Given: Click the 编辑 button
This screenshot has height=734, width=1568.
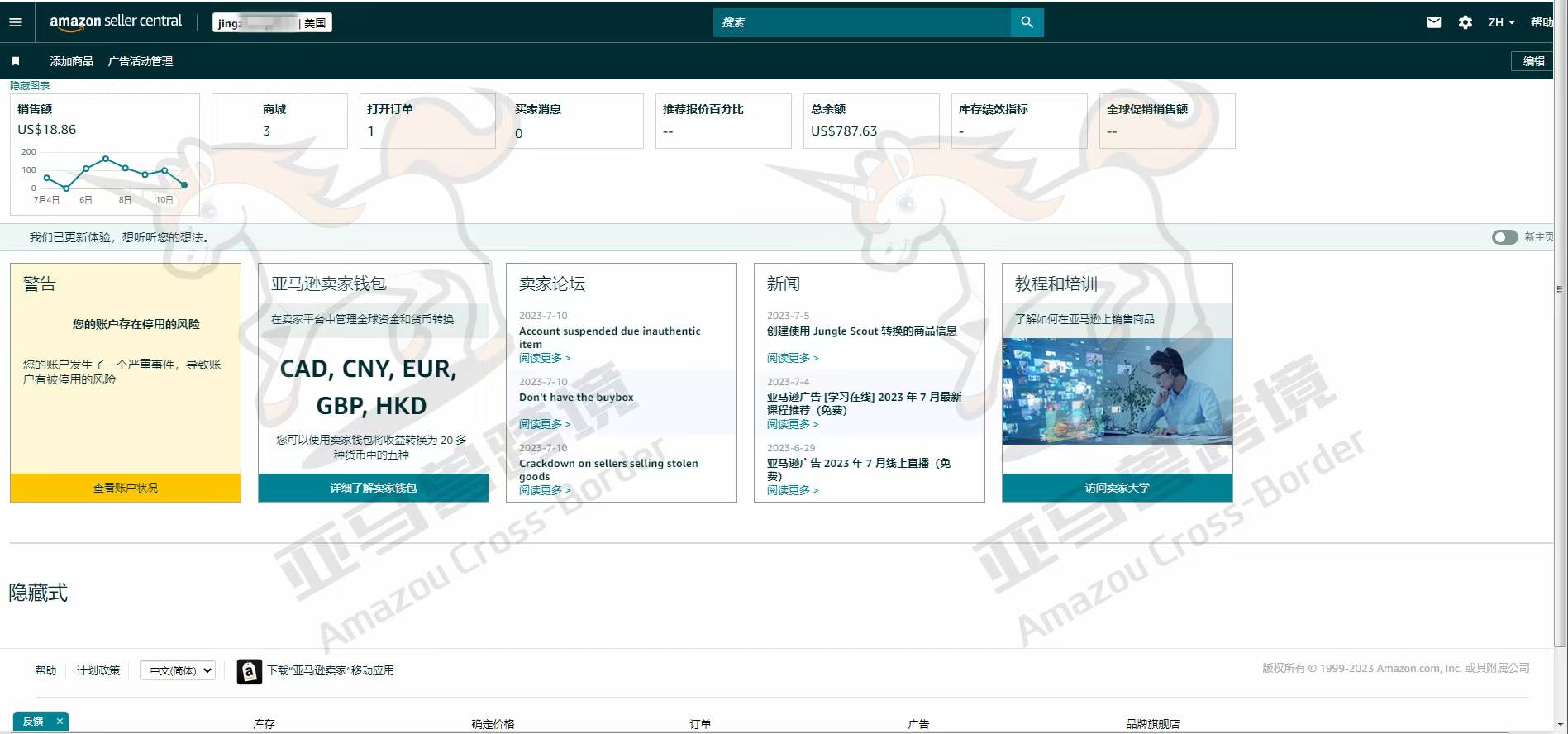Looking at the screenshot, I should click(x=1533, y=61).
